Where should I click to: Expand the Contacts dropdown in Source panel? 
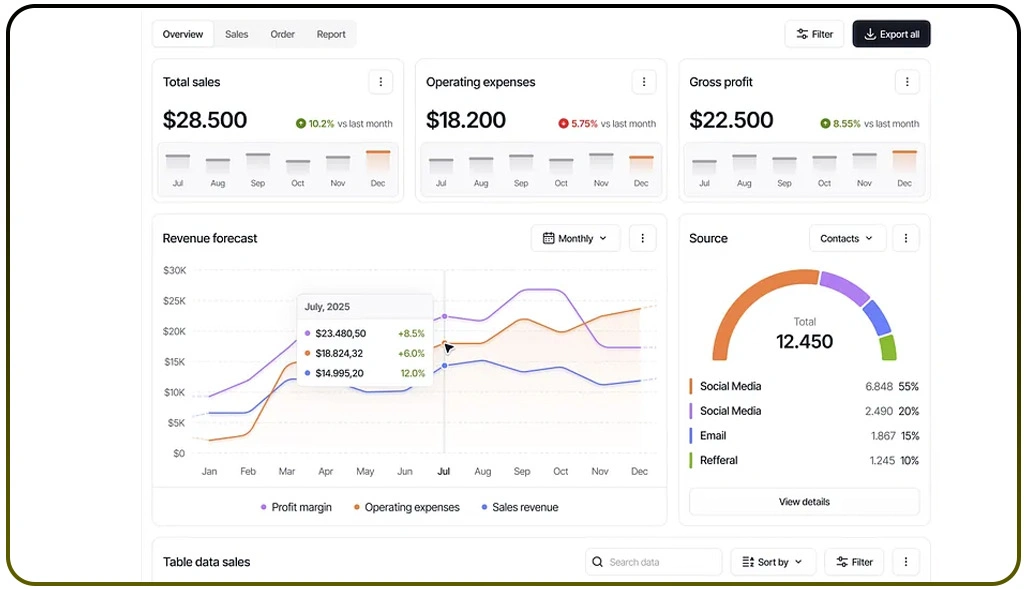click(846, 238)
